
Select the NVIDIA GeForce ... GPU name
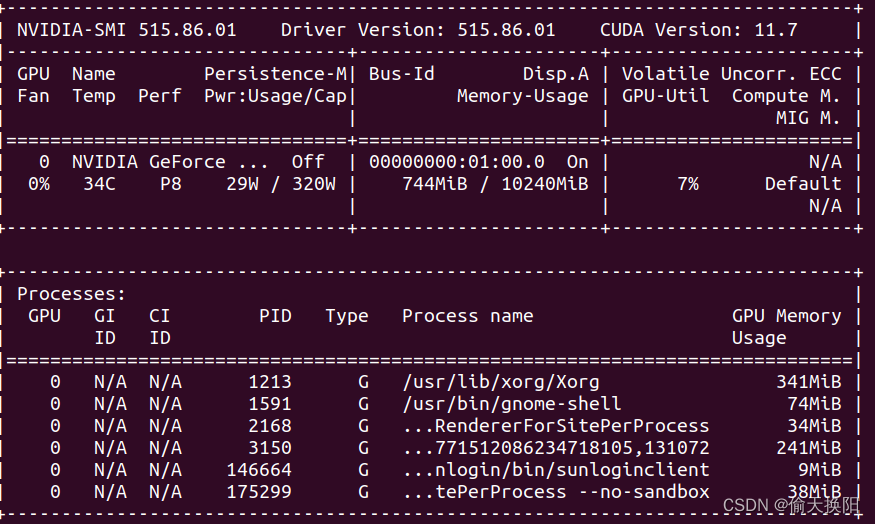point(170,162)
